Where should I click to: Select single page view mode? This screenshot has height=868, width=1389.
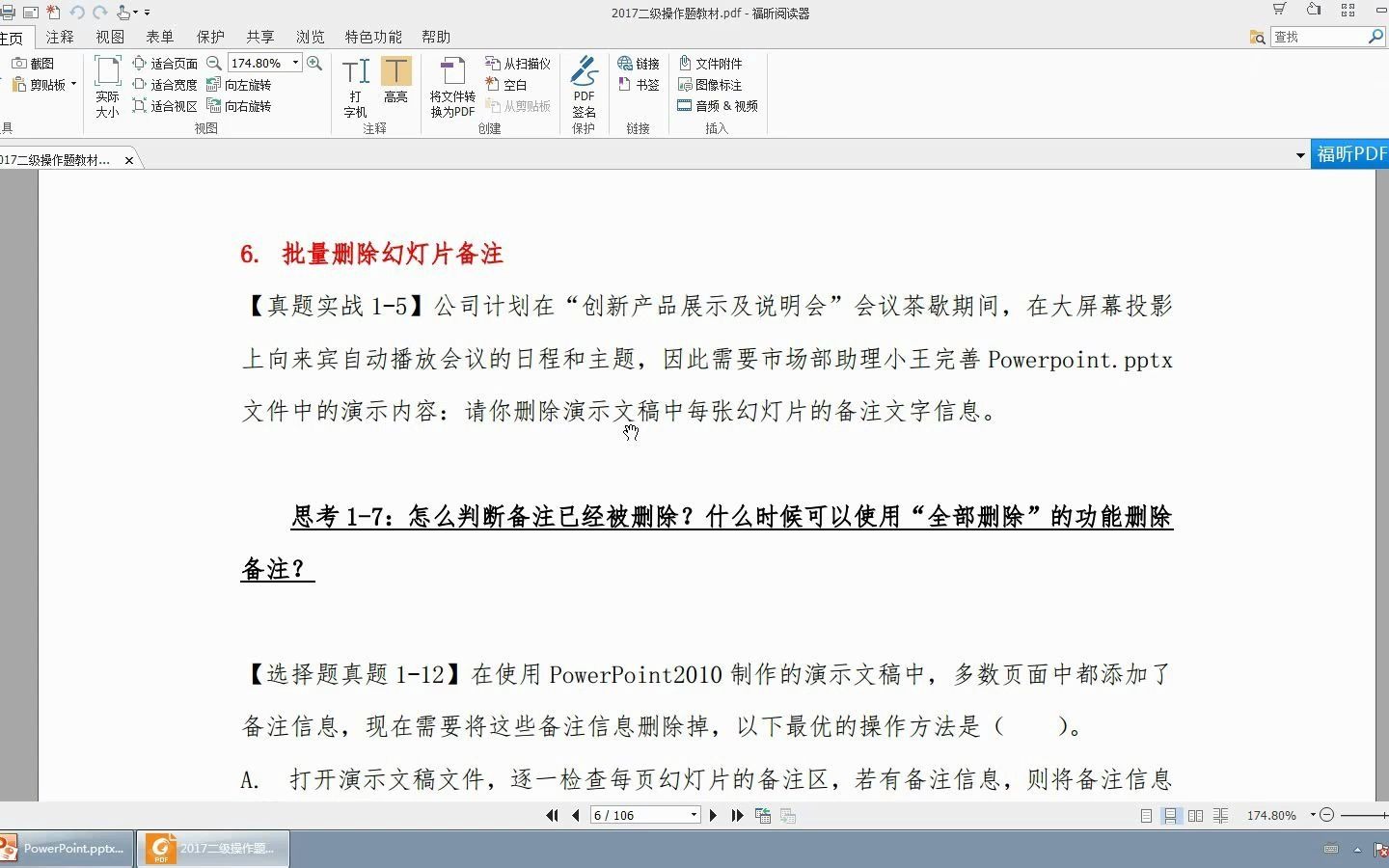pos(1146,816)
